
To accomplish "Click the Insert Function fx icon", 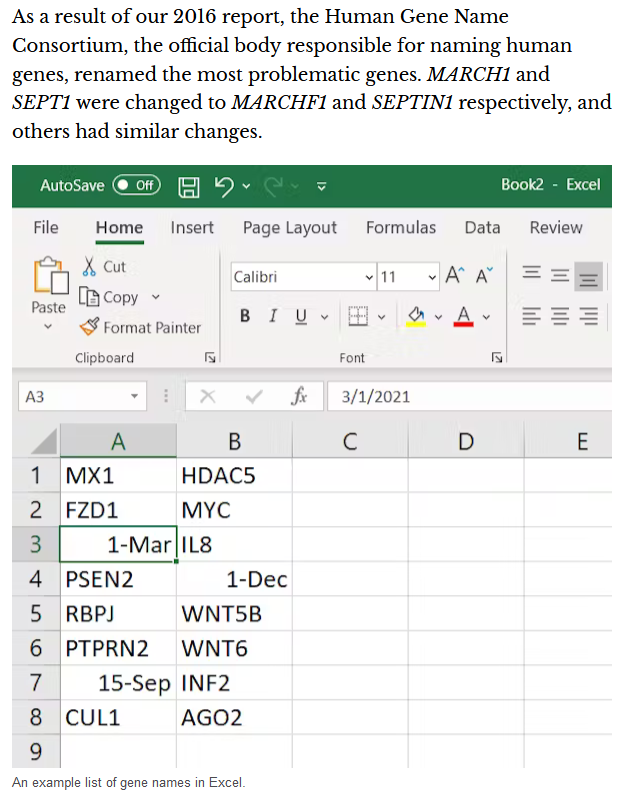I will pos(298,397).
